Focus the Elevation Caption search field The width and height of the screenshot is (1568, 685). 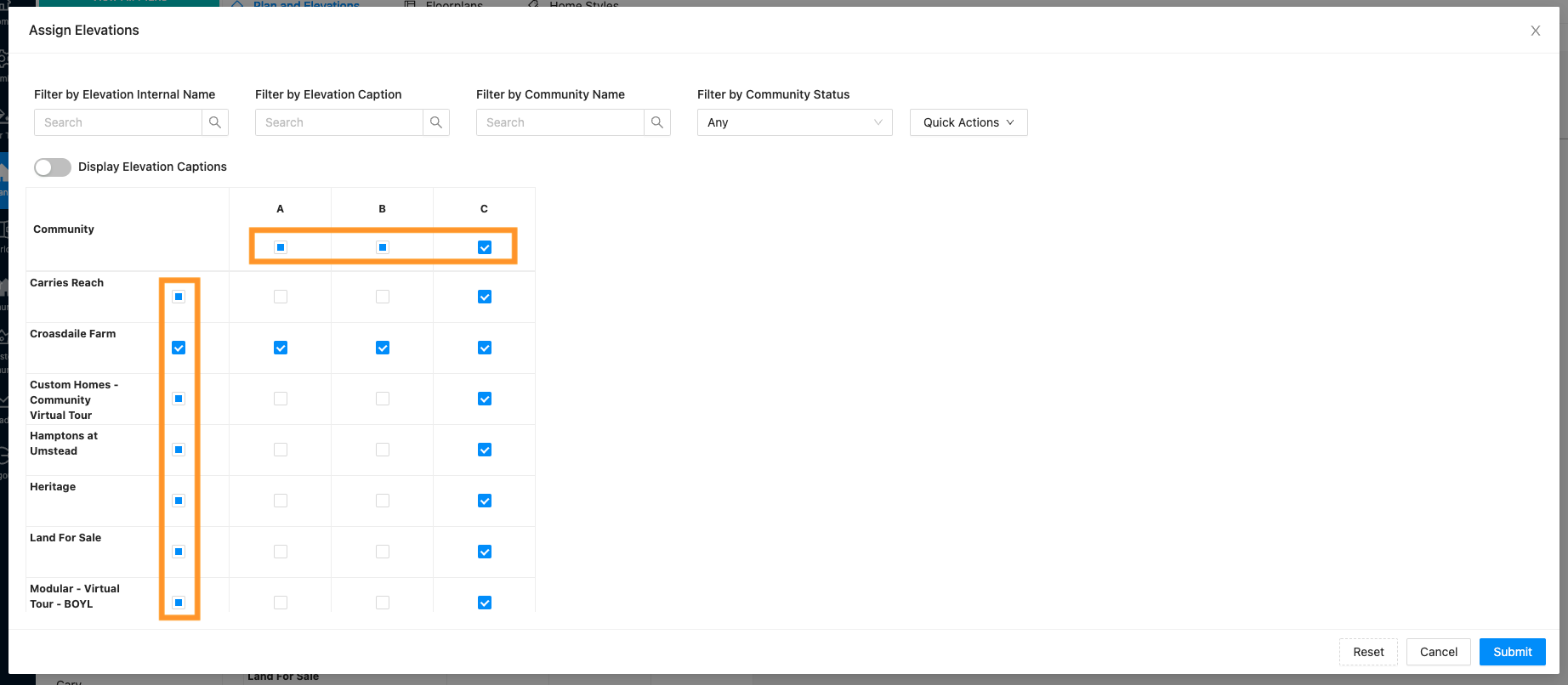click(339, 122)
